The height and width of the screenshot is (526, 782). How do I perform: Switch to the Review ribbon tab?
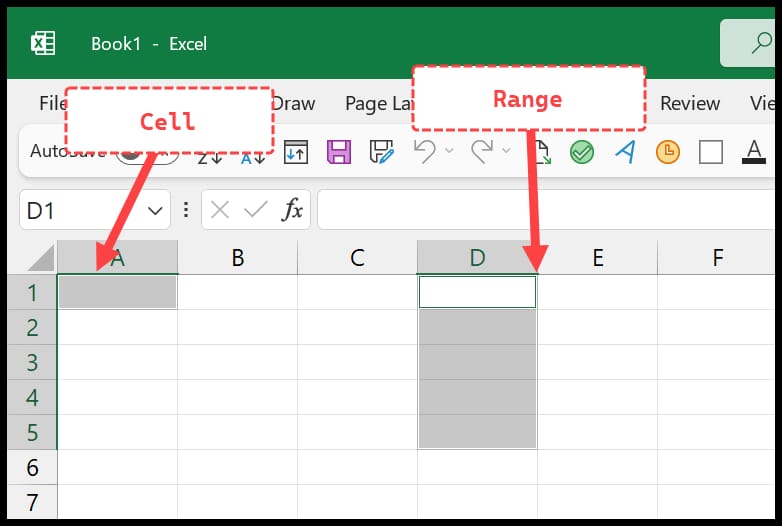pyautogui.click(x=690, y=103)
